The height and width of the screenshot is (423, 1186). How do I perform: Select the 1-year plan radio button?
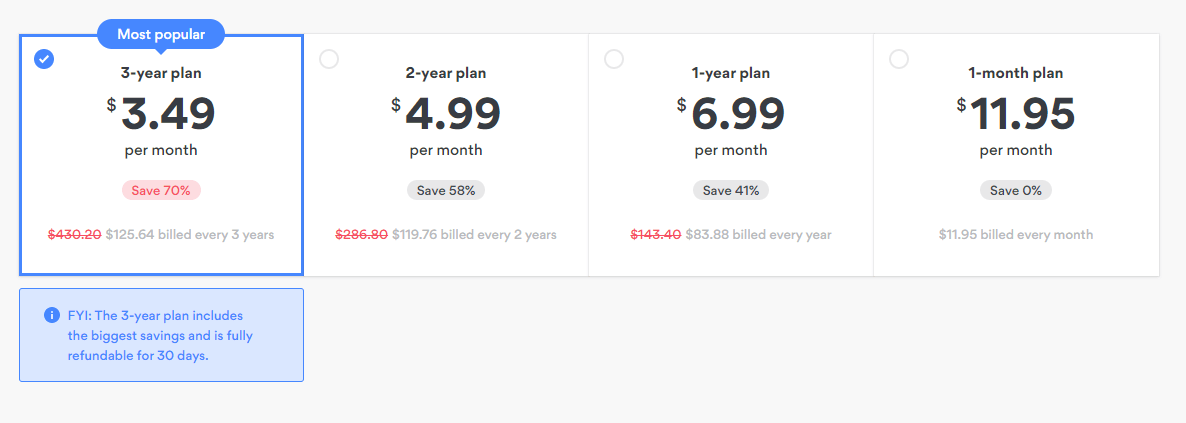tap(614, 59)
